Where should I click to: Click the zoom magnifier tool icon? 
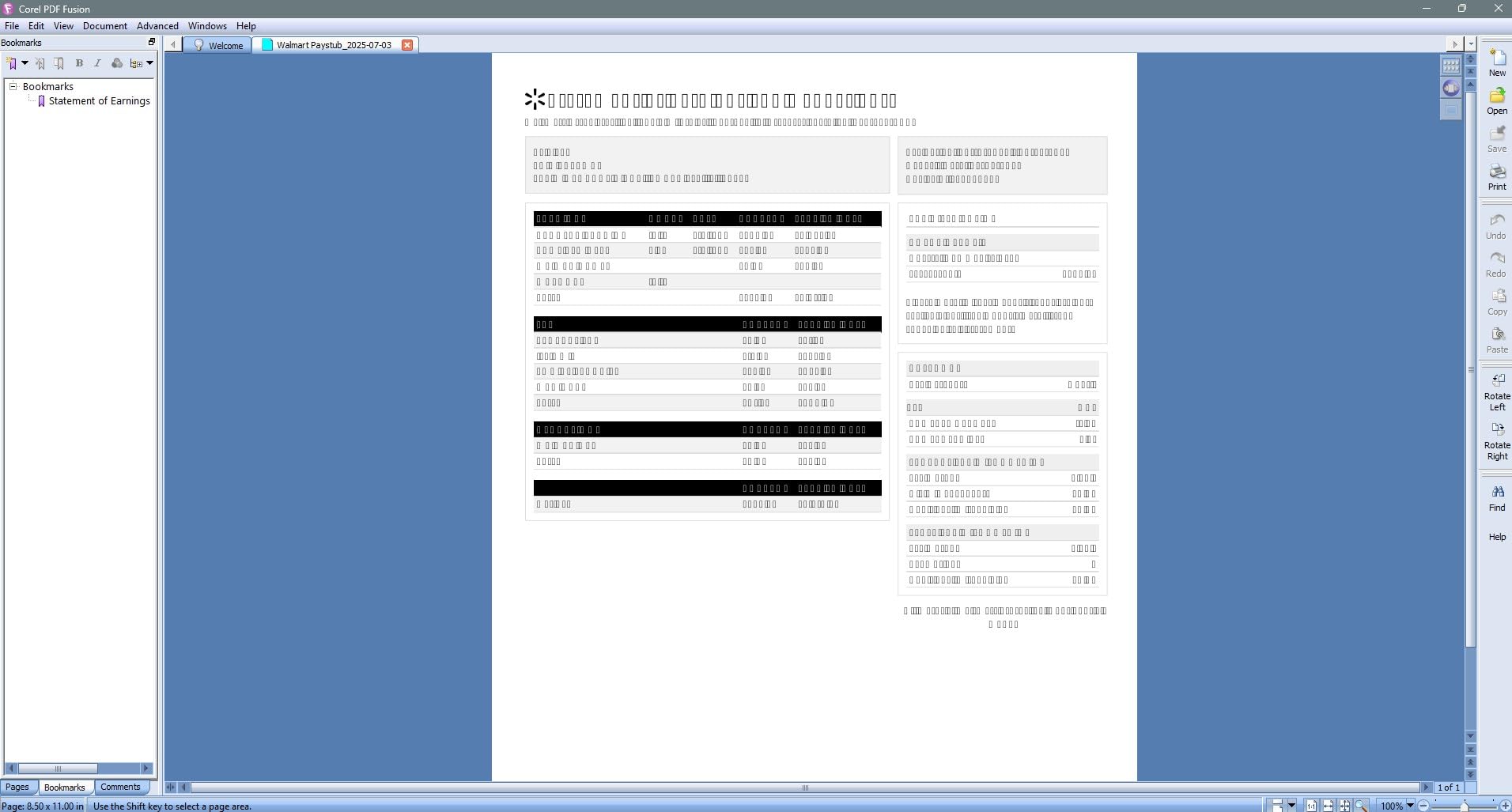[x=1362, y=806]
